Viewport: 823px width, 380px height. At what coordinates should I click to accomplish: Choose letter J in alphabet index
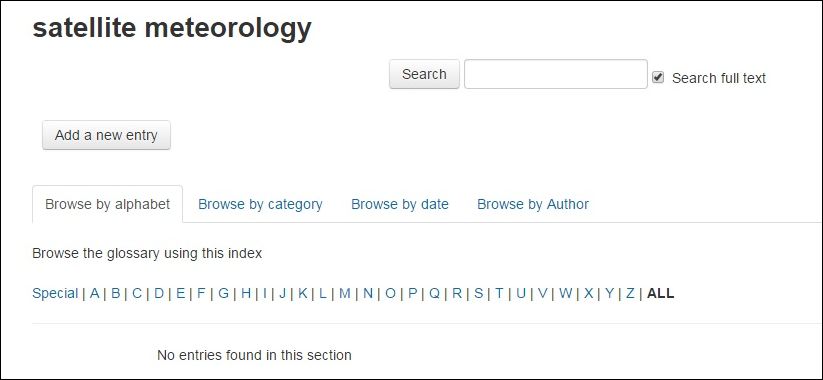282,293
